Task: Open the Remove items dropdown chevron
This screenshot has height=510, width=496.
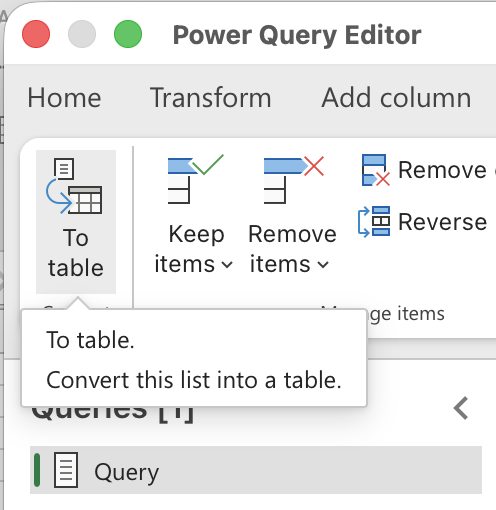Action: [323, 265]
